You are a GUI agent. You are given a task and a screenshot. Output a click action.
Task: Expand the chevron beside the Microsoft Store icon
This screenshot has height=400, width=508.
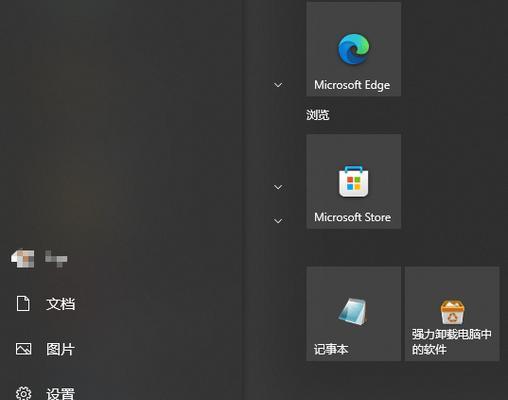[x=278, y=187]
